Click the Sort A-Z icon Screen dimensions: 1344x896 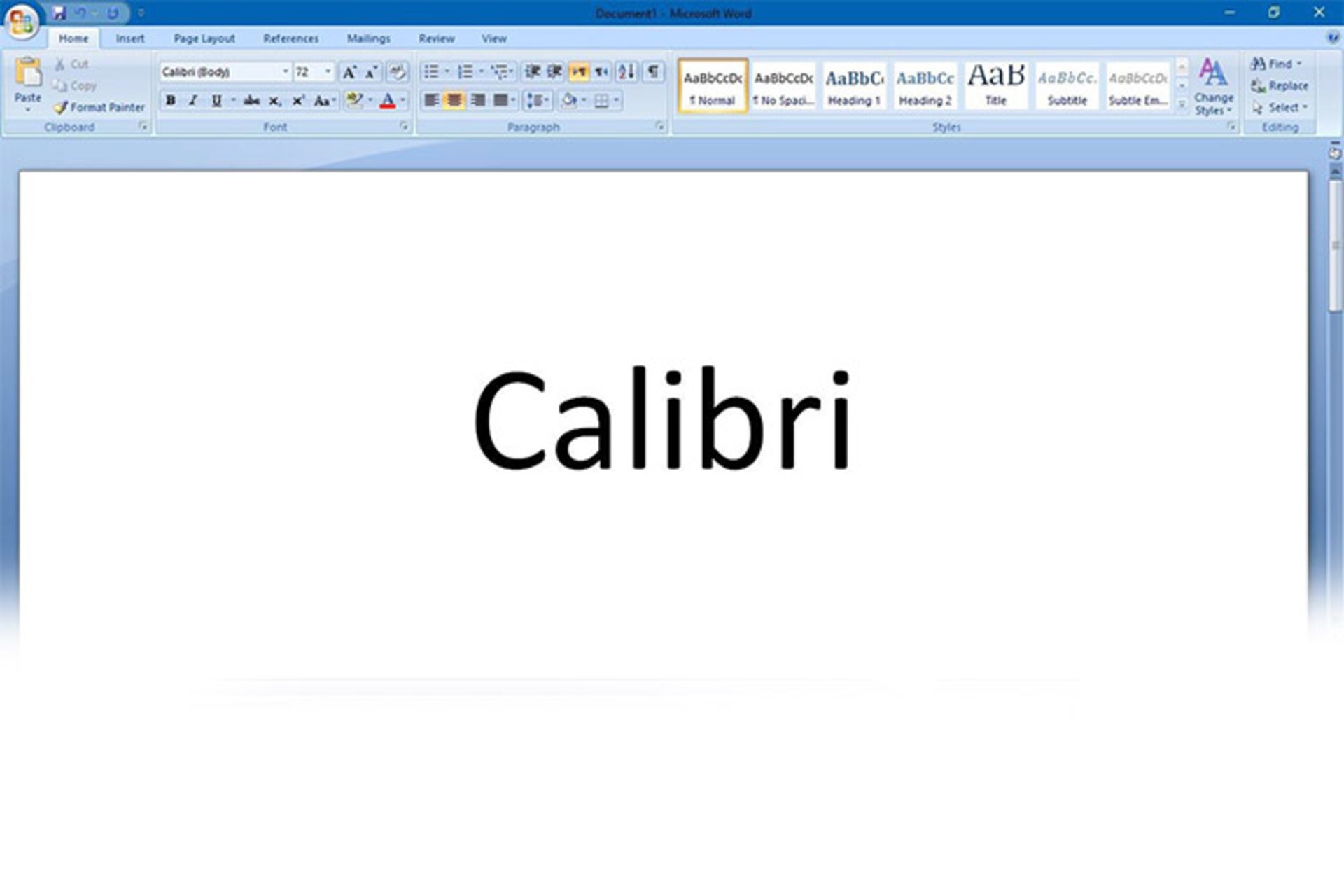coord(626,72)
